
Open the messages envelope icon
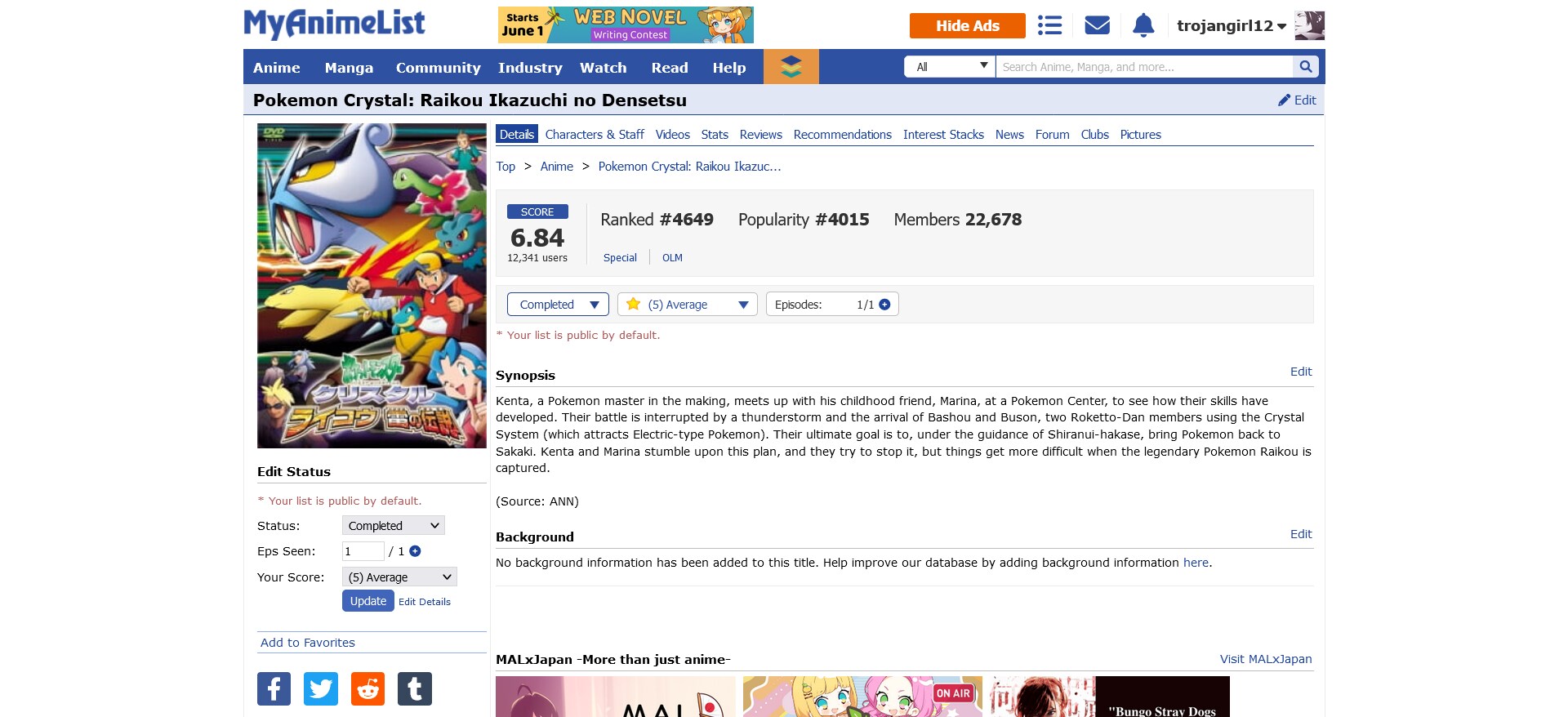coord(1097,25)
